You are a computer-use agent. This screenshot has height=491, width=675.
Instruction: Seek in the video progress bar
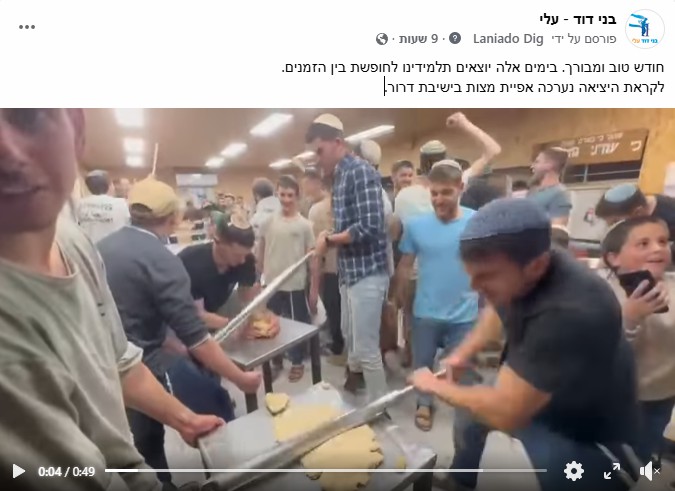click(326, 471)
